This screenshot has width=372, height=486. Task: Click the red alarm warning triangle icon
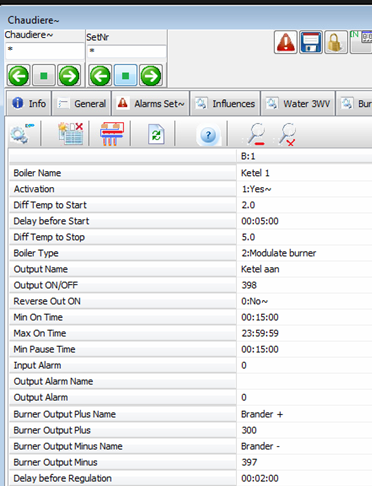pyautogui.click(x=286, y=42)
